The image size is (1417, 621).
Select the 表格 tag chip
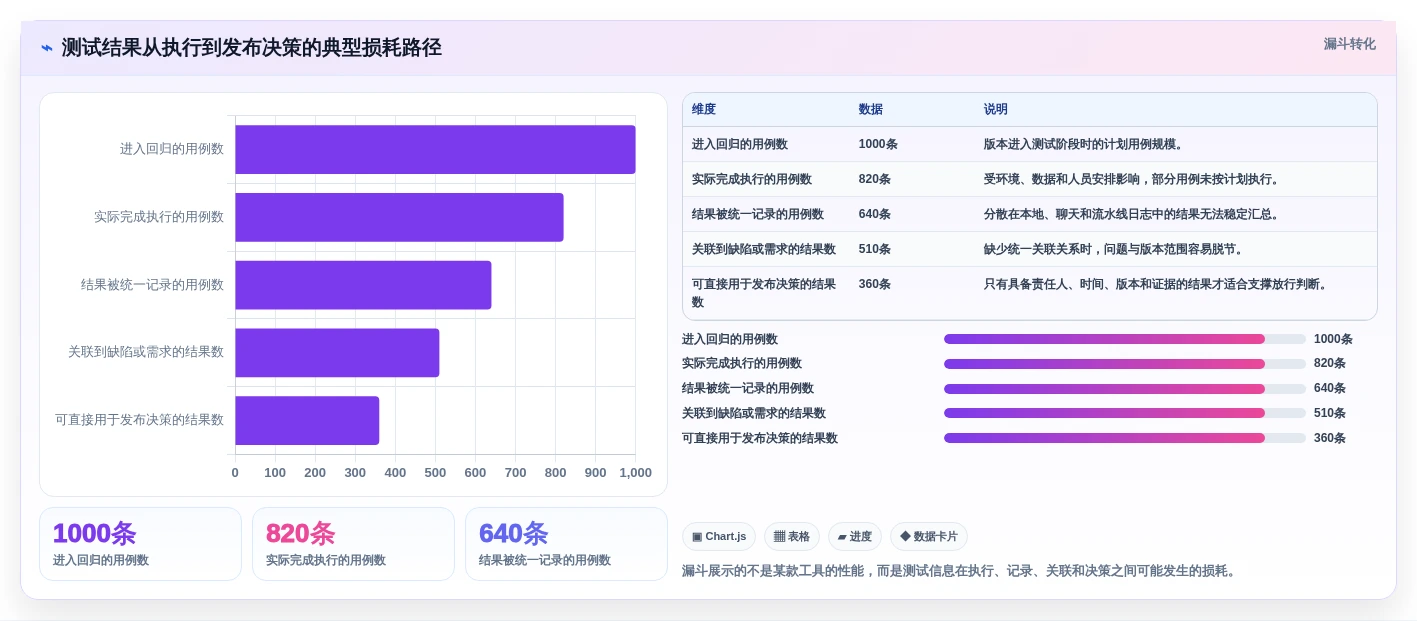[x=791, y=537]
